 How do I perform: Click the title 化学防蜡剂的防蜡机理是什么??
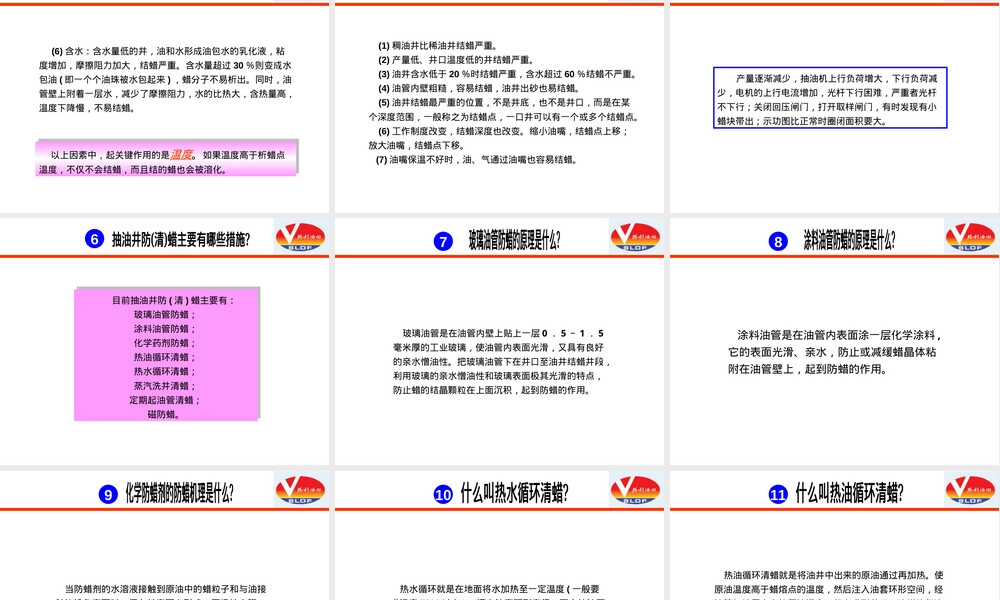(180, 493)
